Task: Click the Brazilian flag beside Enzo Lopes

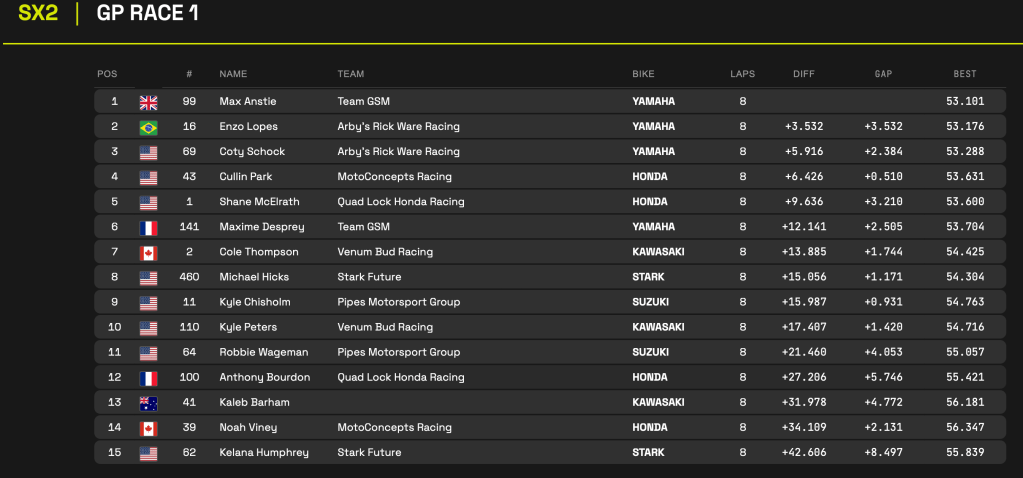Action: tap(148, 127)
